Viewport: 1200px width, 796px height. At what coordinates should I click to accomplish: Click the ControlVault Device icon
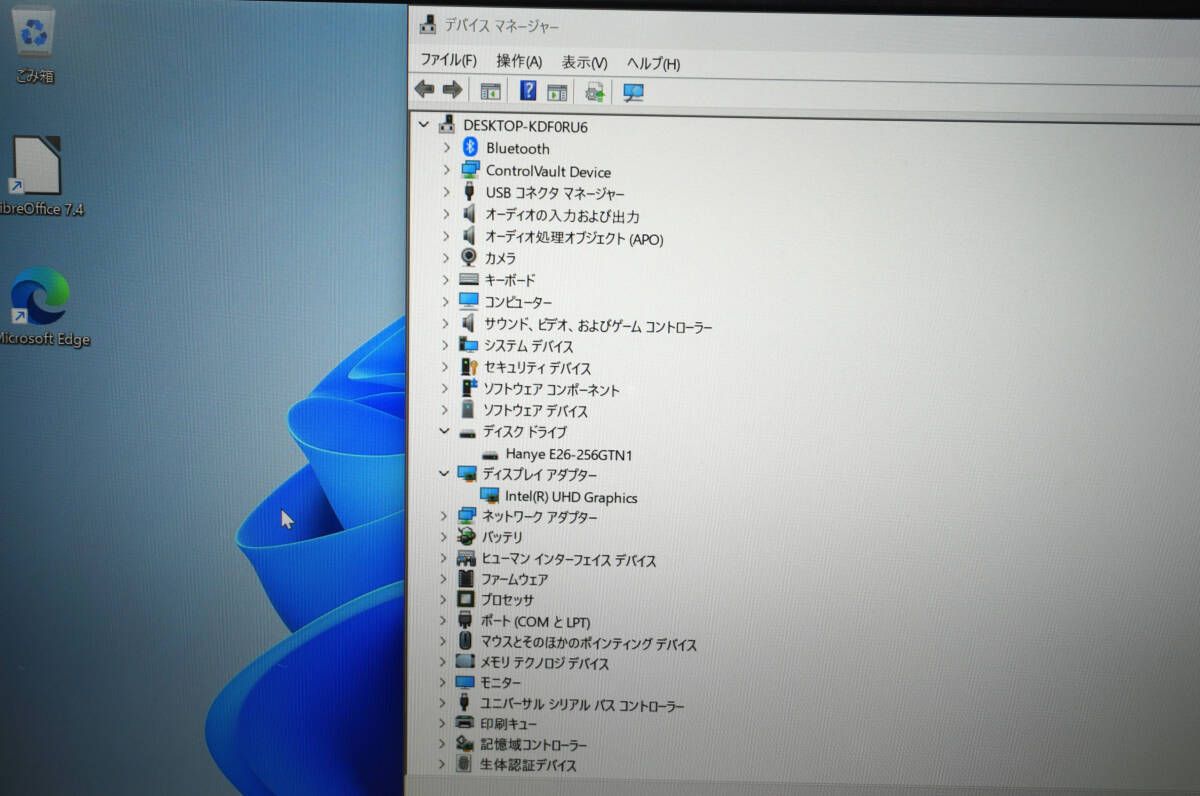[x=470, y=170]
